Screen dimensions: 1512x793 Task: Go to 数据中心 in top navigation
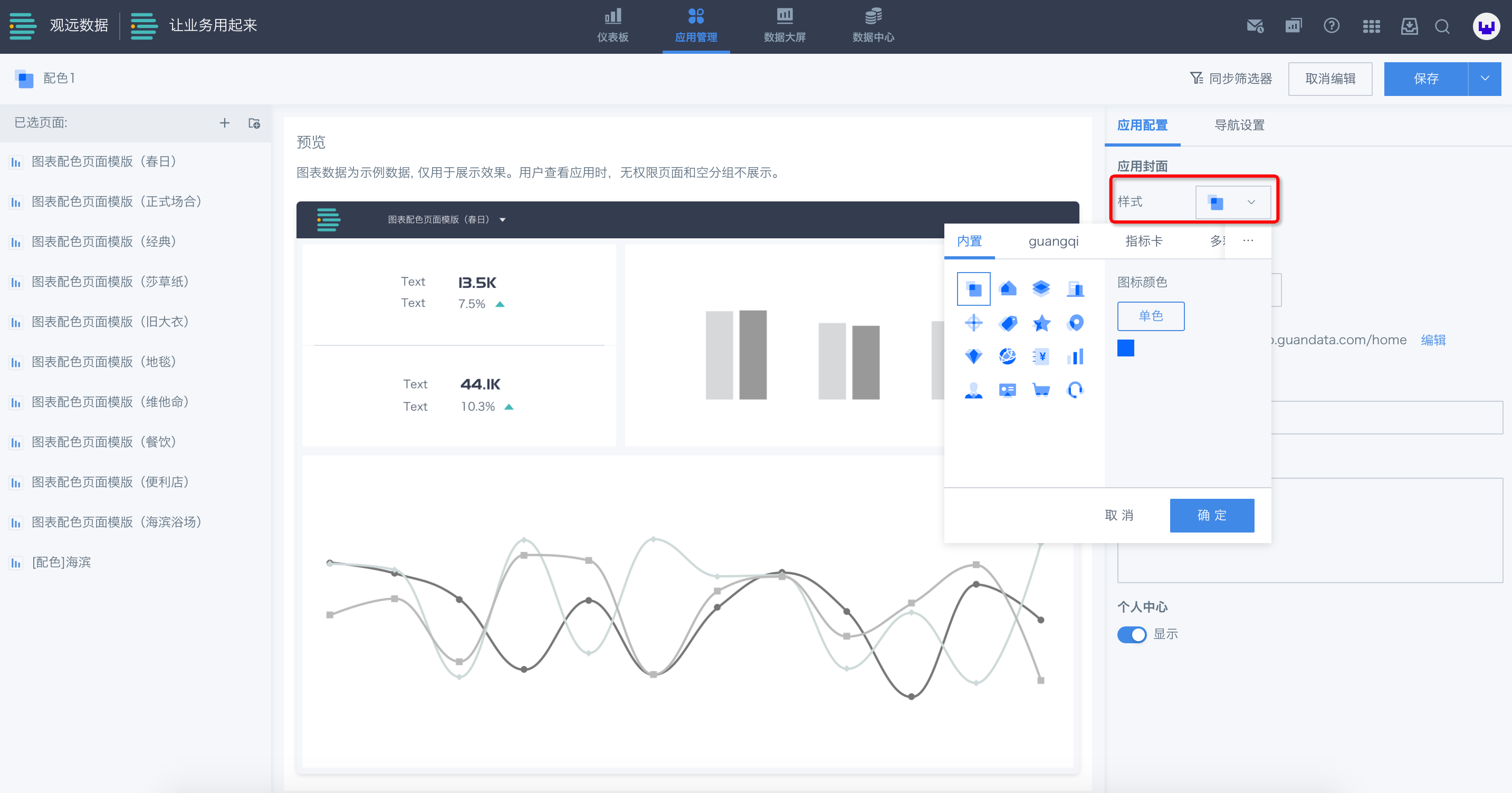(x=873, y=26)
